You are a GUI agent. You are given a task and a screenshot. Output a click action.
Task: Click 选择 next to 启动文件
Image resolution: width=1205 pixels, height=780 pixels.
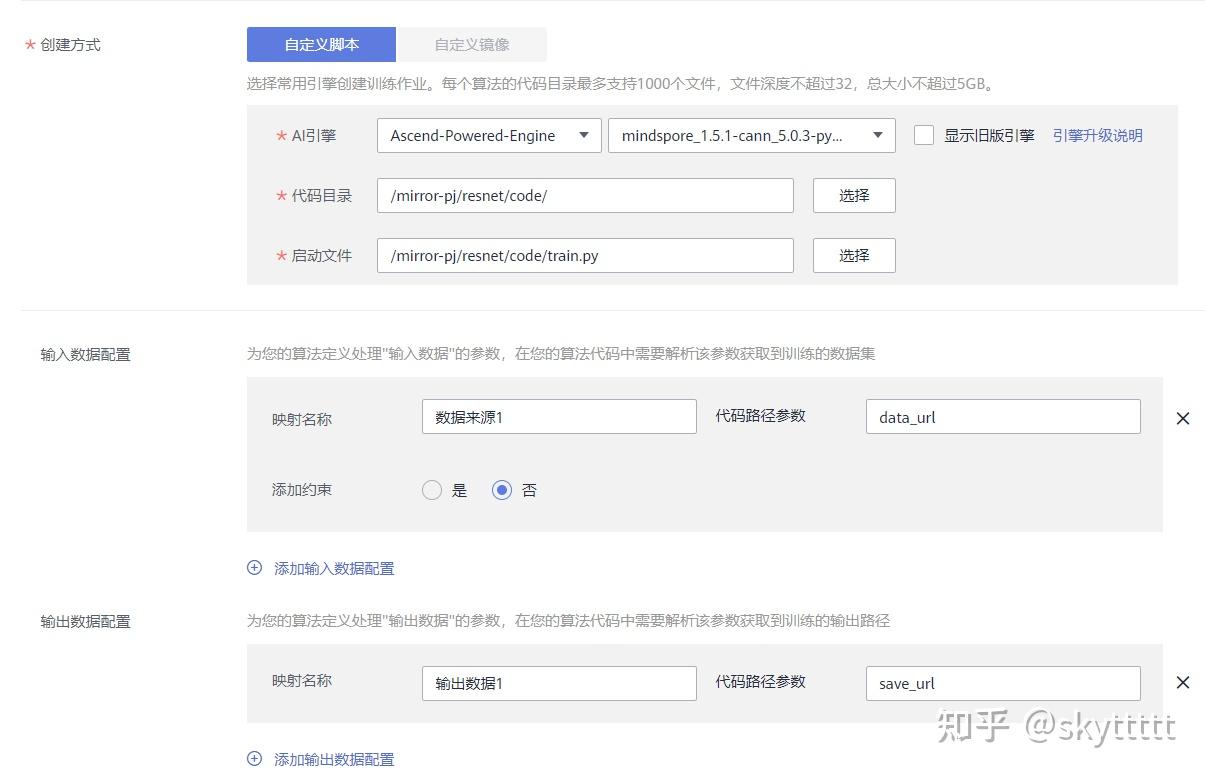[853, 255]
